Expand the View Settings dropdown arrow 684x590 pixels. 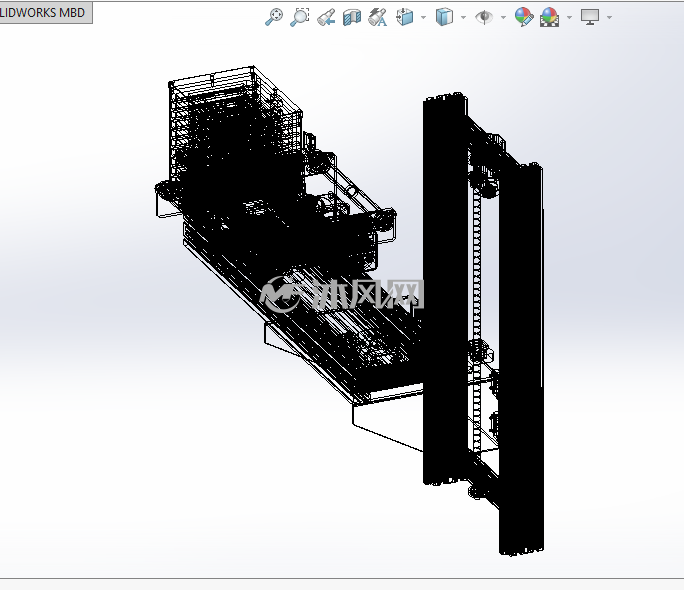609,17
